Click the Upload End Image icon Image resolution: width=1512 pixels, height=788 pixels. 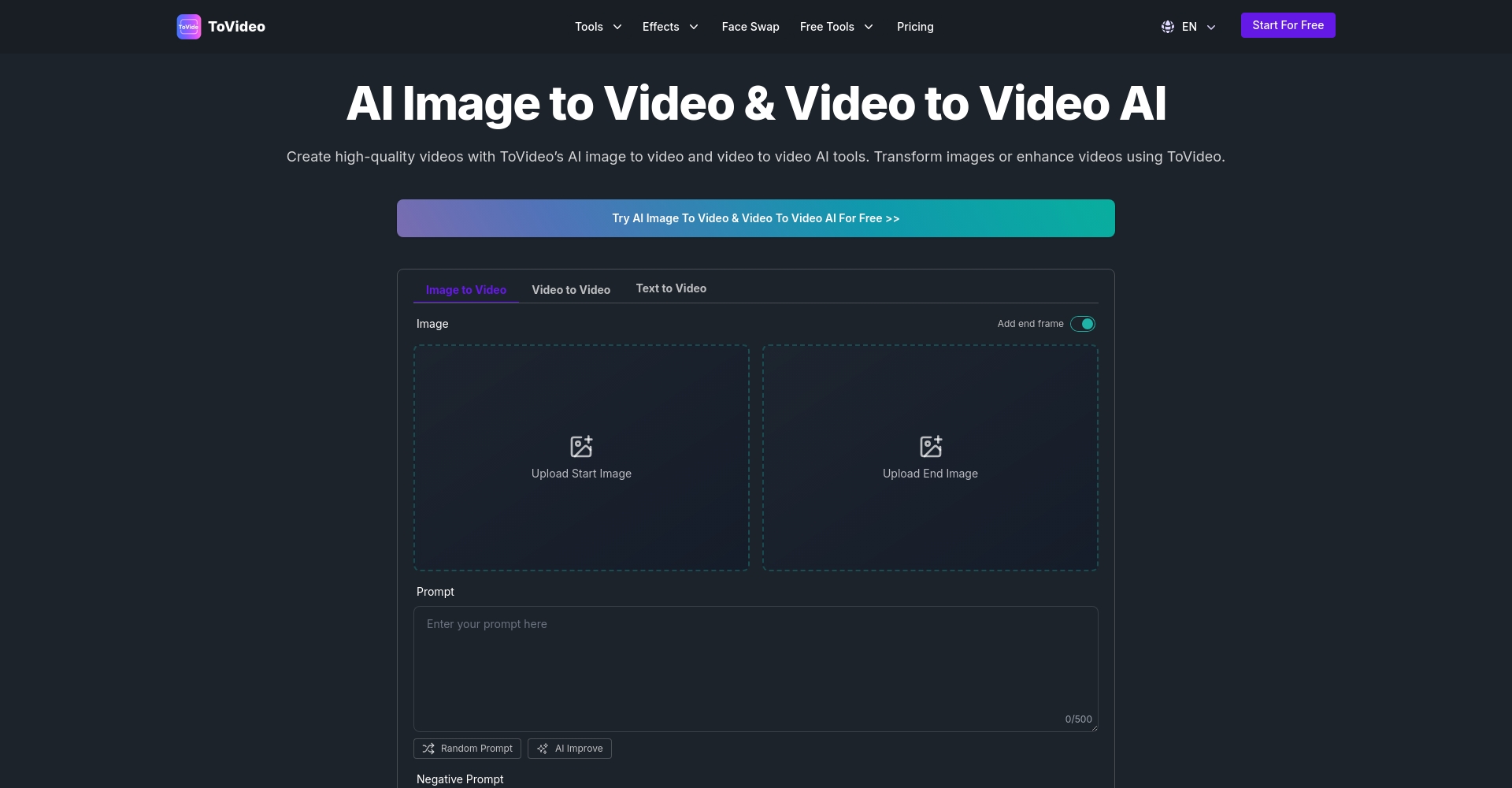click(930, 447)
